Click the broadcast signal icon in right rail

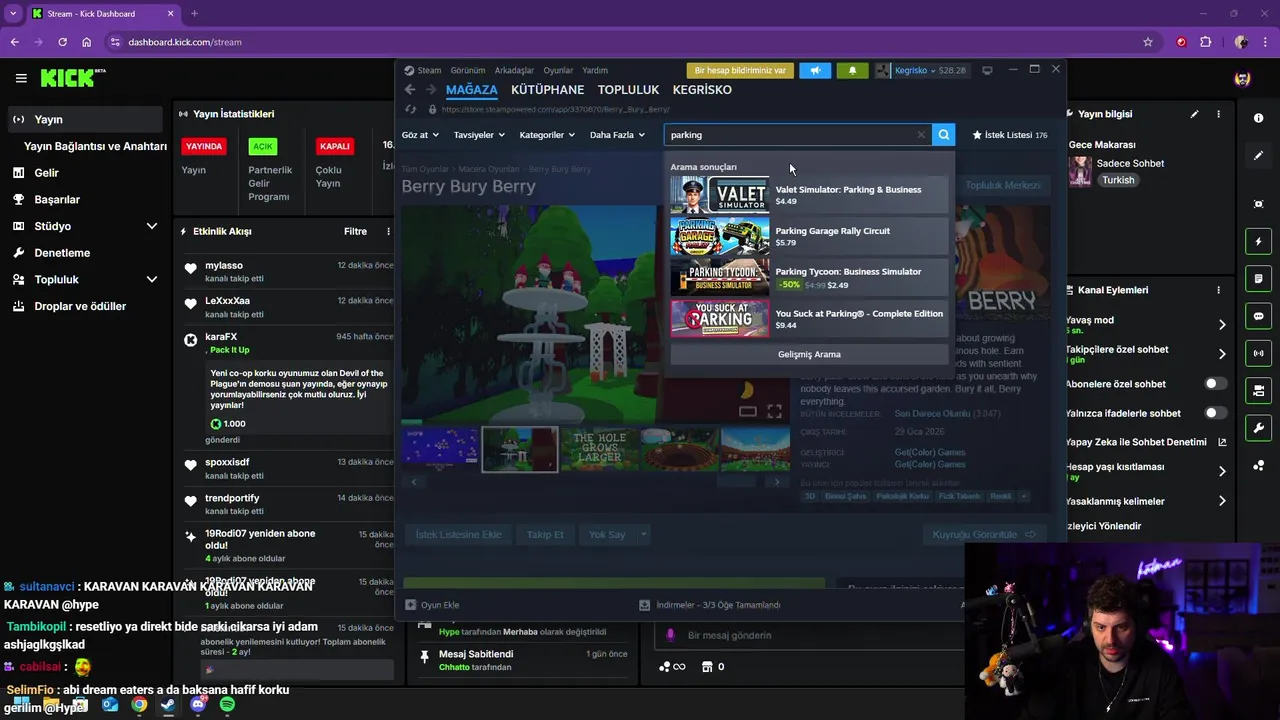click(x=1258, y=353)
